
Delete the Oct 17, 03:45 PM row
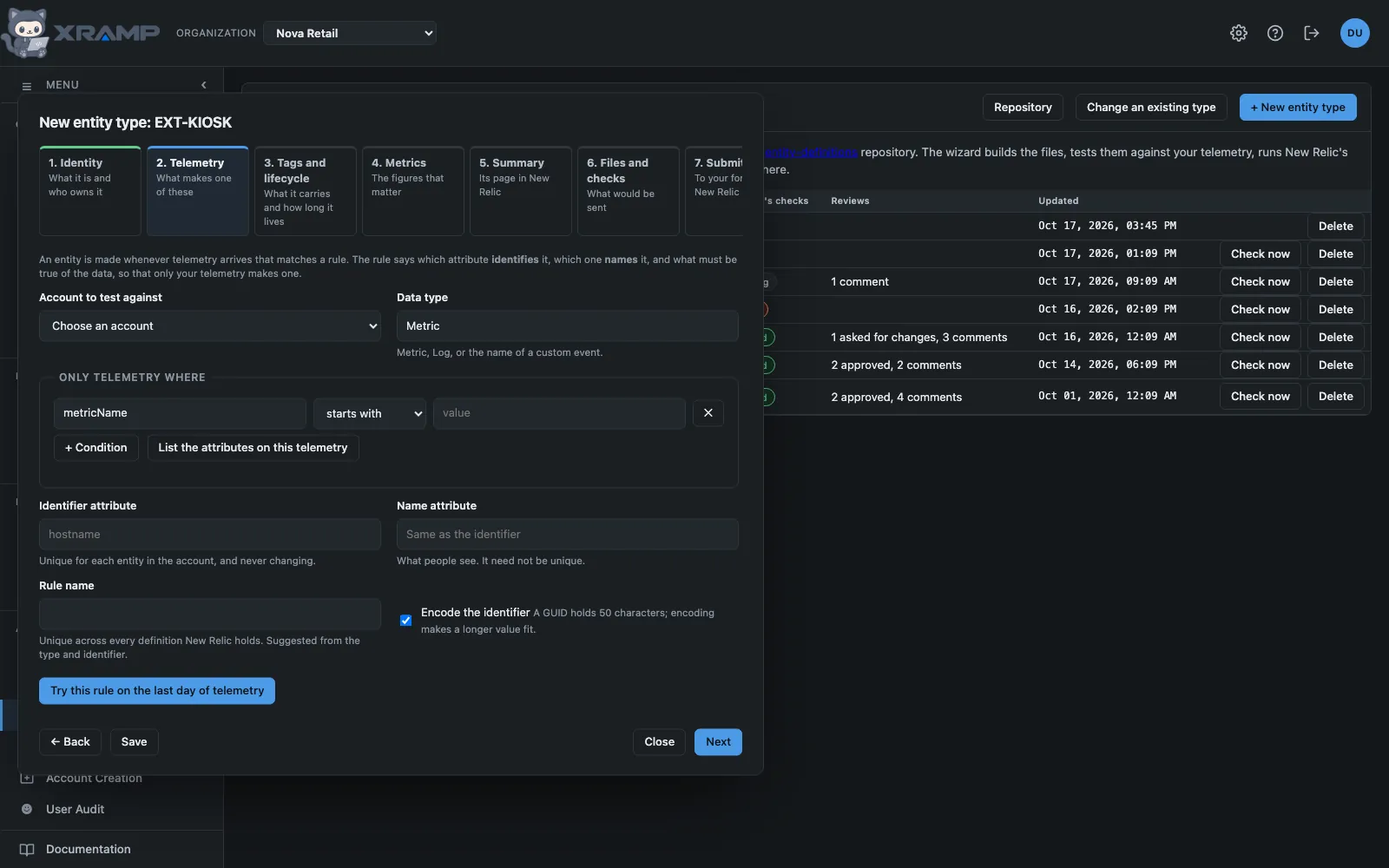(1336, 227)
